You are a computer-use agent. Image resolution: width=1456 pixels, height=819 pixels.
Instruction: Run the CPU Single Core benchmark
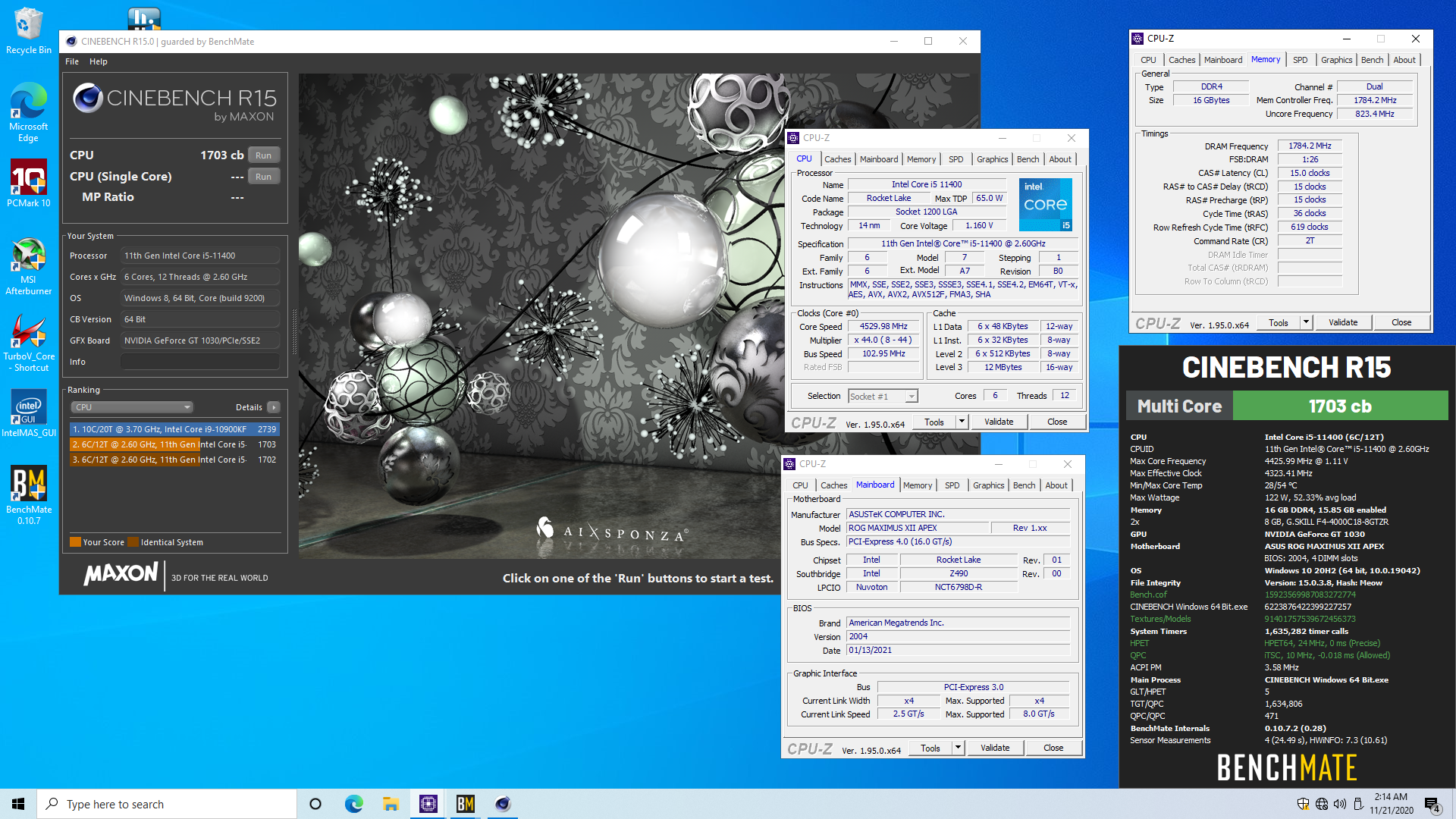263,177
